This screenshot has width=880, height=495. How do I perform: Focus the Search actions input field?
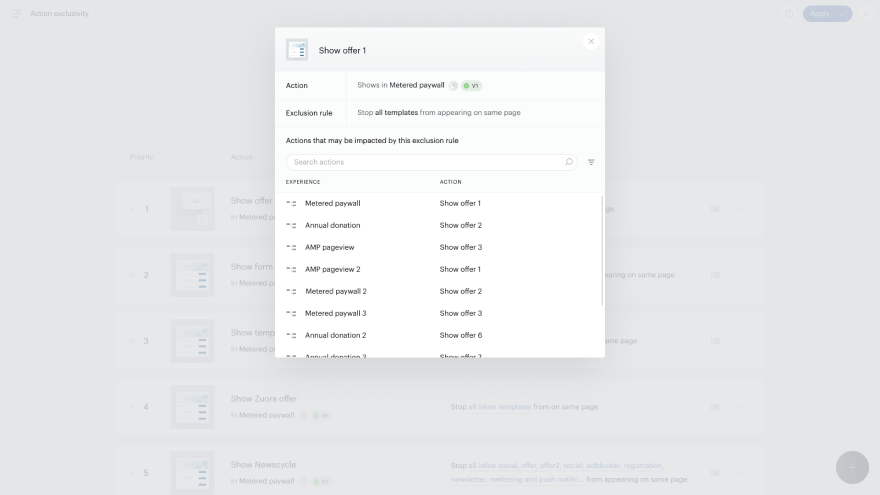pos(431,162)
